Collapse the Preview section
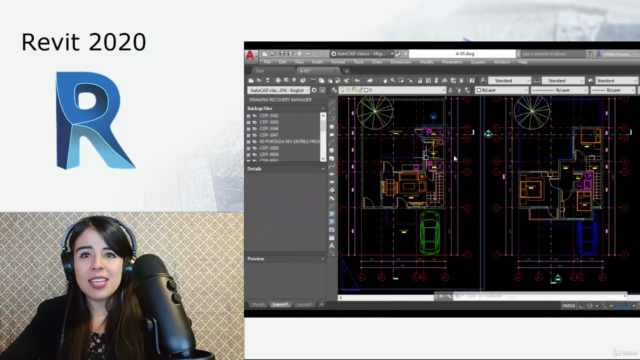Screen dimensions: 640x360 point(323,259)
